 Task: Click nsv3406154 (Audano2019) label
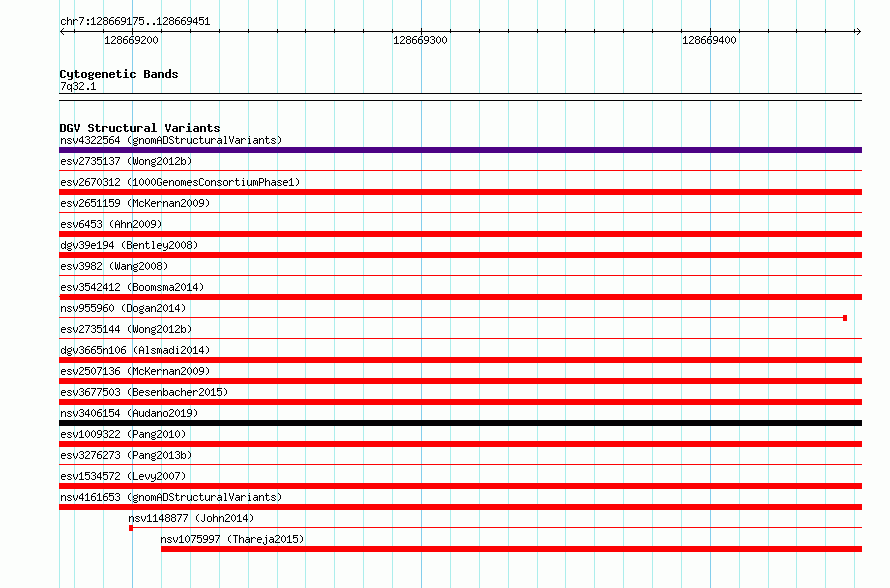129,413
